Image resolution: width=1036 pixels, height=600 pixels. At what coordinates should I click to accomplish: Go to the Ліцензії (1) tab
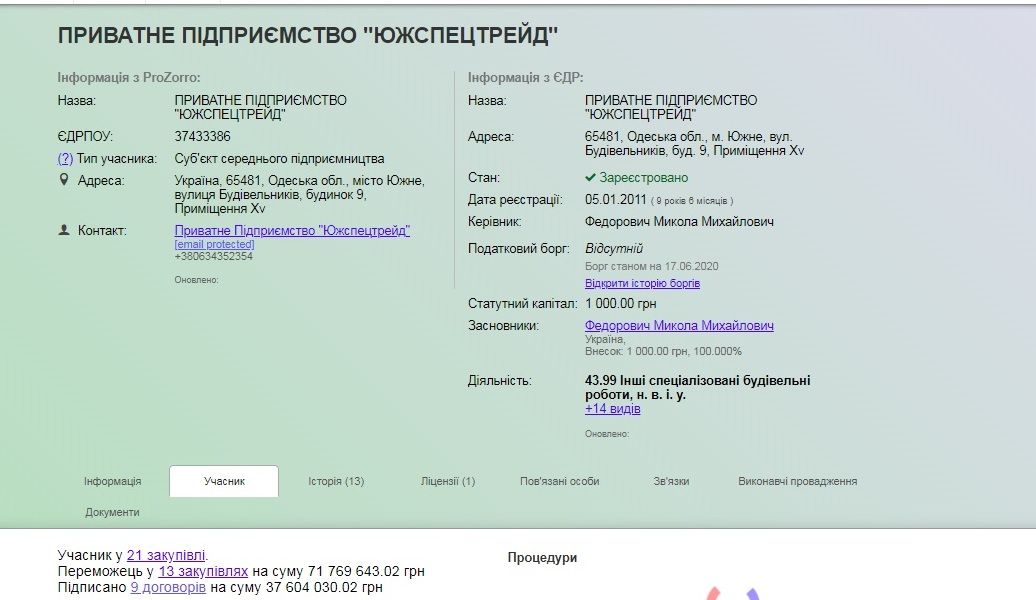[448, 481]
